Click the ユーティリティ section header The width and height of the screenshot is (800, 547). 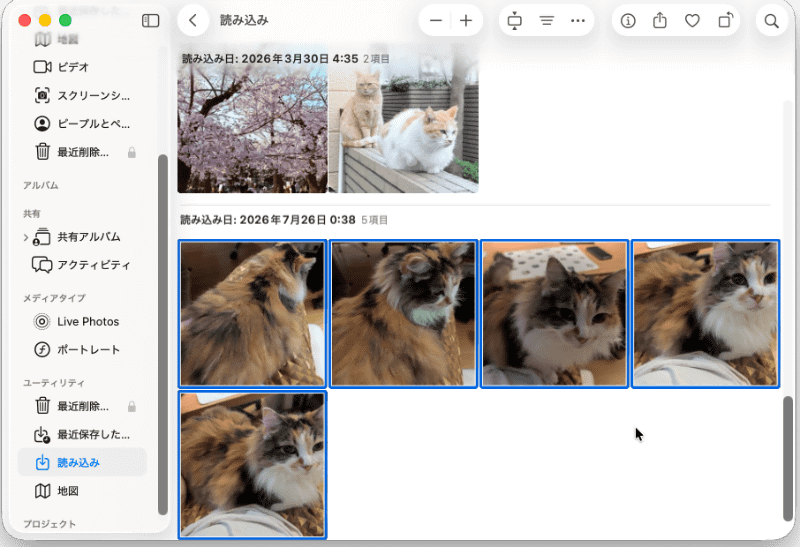click(x=54, y=383)
